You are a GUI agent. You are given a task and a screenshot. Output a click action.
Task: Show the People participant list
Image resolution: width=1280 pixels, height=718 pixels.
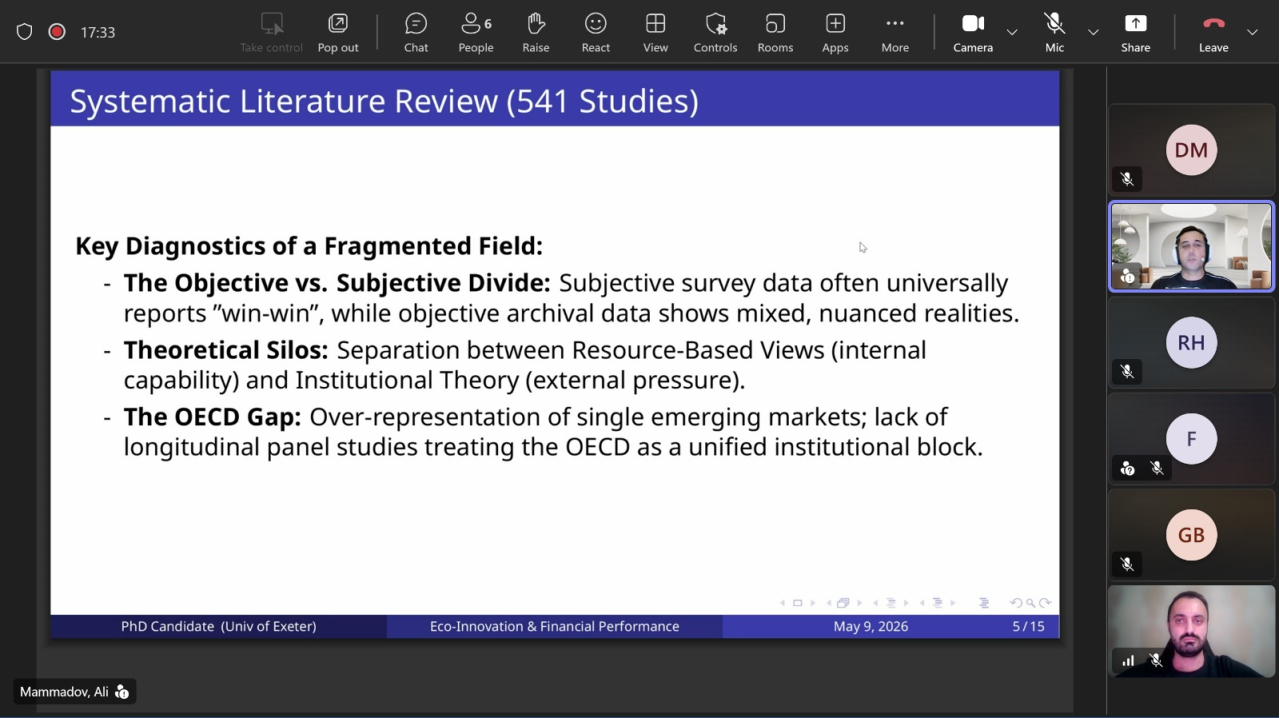[x=476, y=32]
